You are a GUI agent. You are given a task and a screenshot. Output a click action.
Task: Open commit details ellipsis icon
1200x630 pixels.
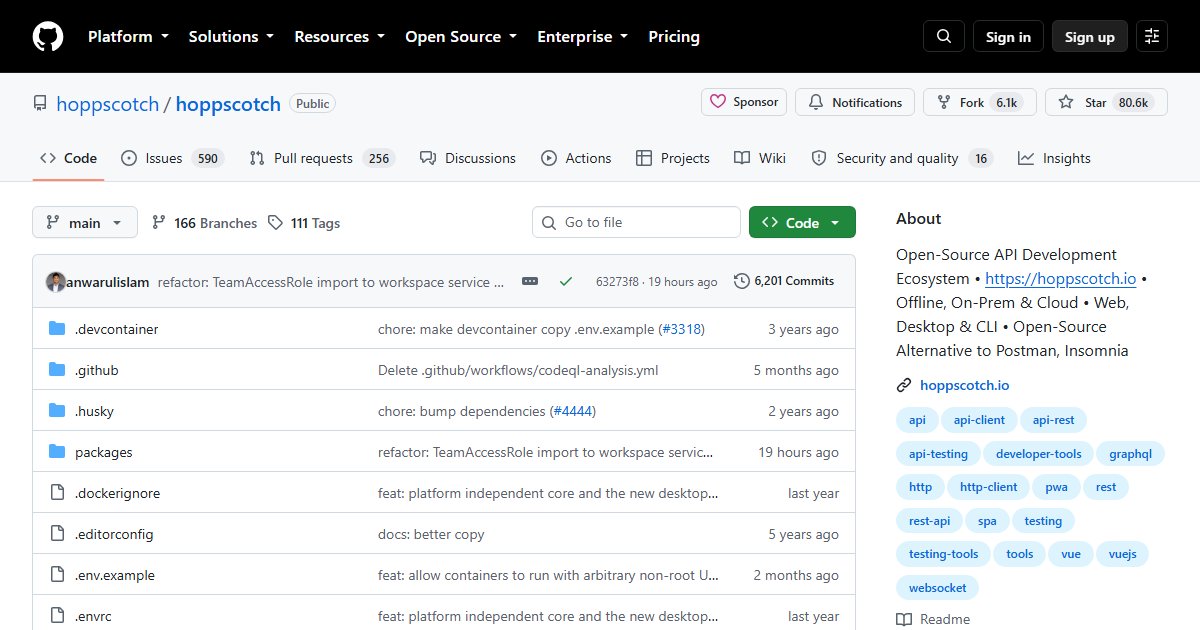tap(530, 282)
